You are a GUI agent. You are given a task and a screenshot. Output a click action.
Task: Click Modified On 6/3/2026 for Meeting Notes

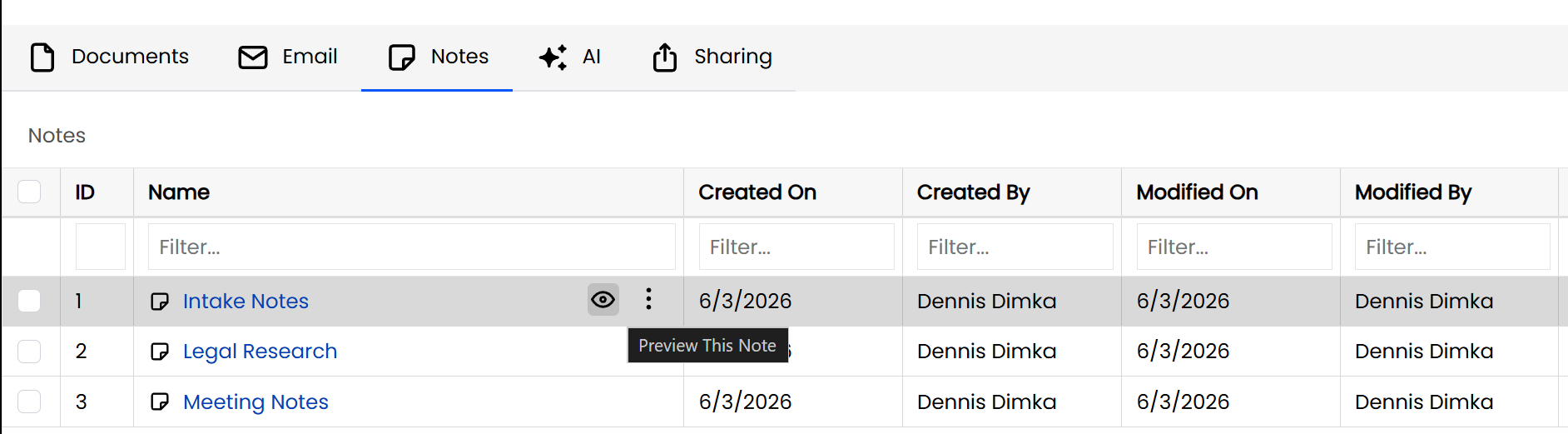[x=1183, y=402]
